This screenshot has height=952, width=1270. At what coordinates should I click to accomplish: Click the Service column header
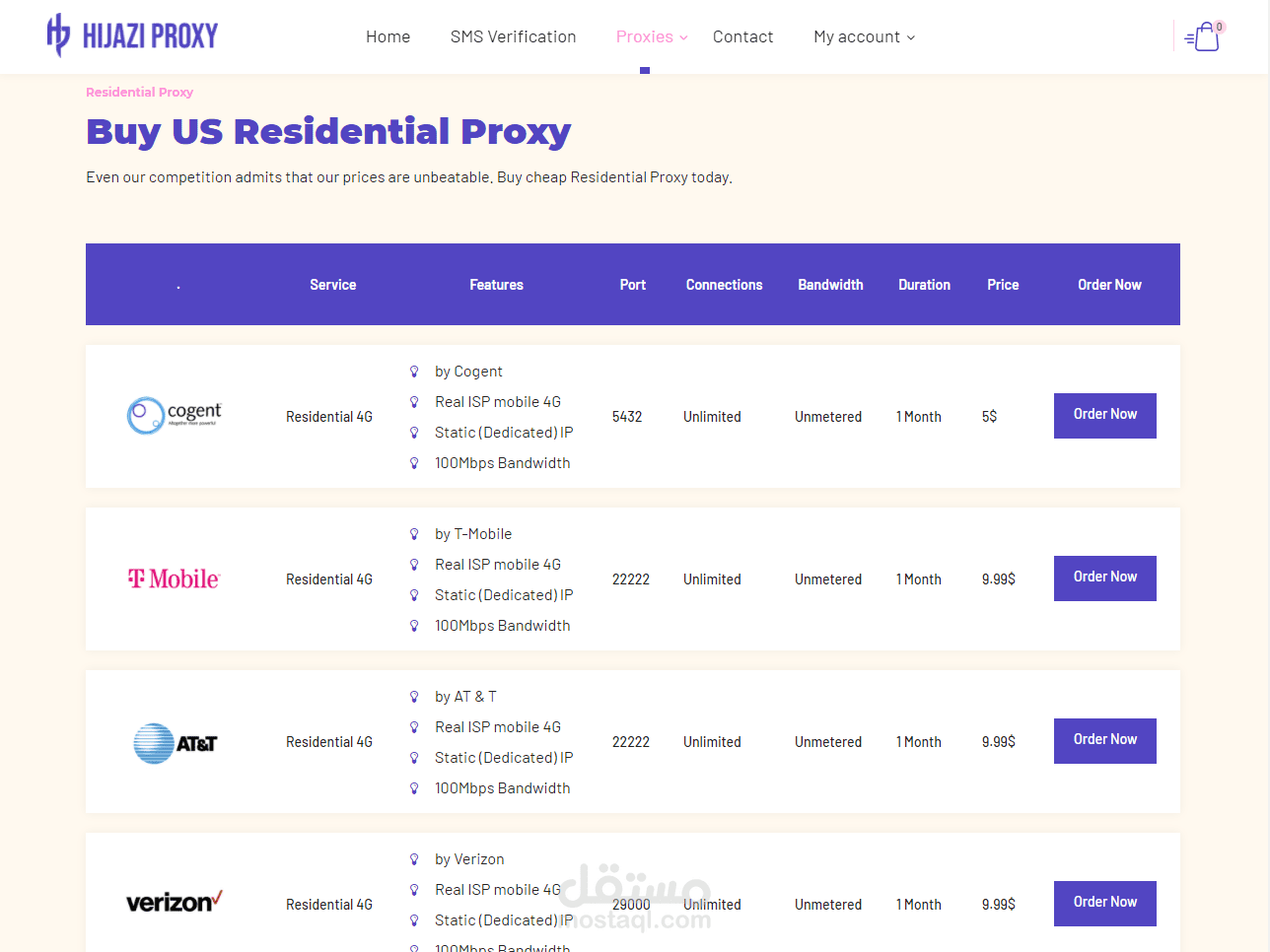(333, 285)
